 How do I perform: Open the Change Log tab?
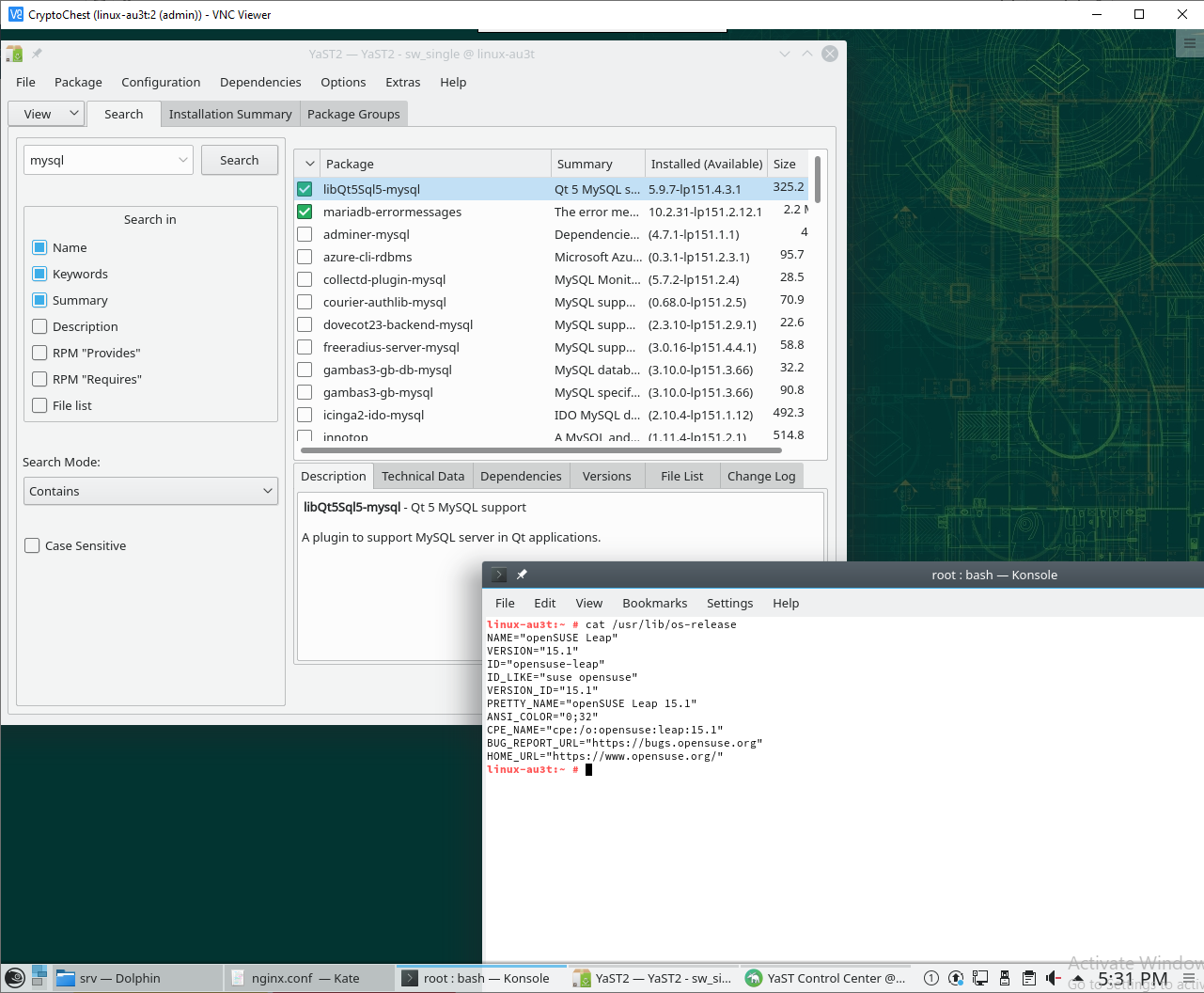761,476
